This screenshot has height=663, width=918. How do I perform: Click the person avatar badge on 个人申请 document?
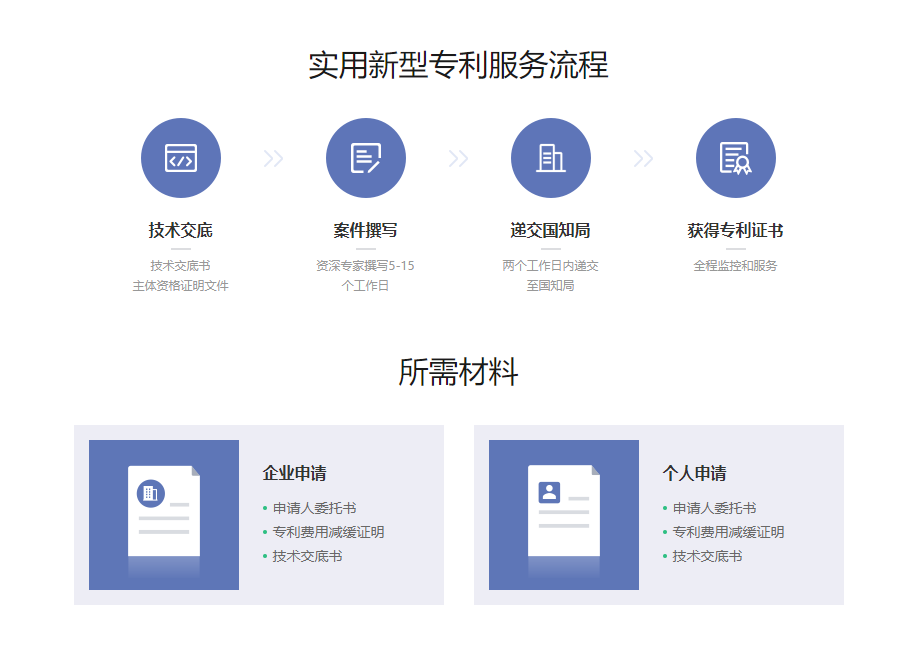tap(549, 493)
